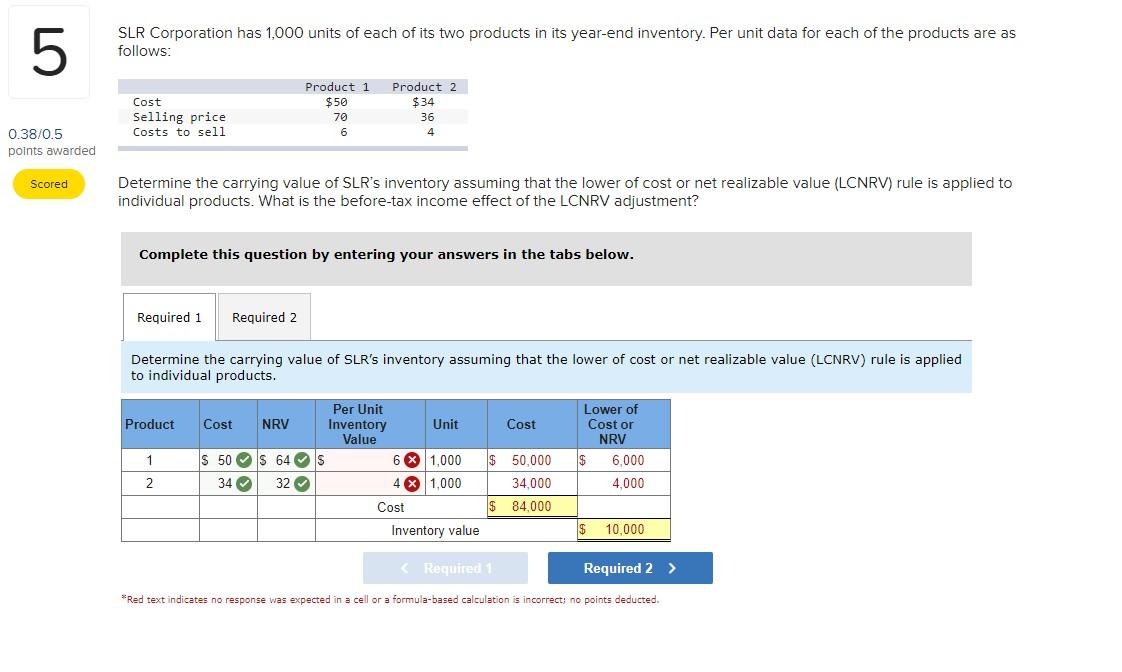Click the Product 1 NRV cell showing 64
Viewport: 1122px width, 672px height.
(286, 460)
